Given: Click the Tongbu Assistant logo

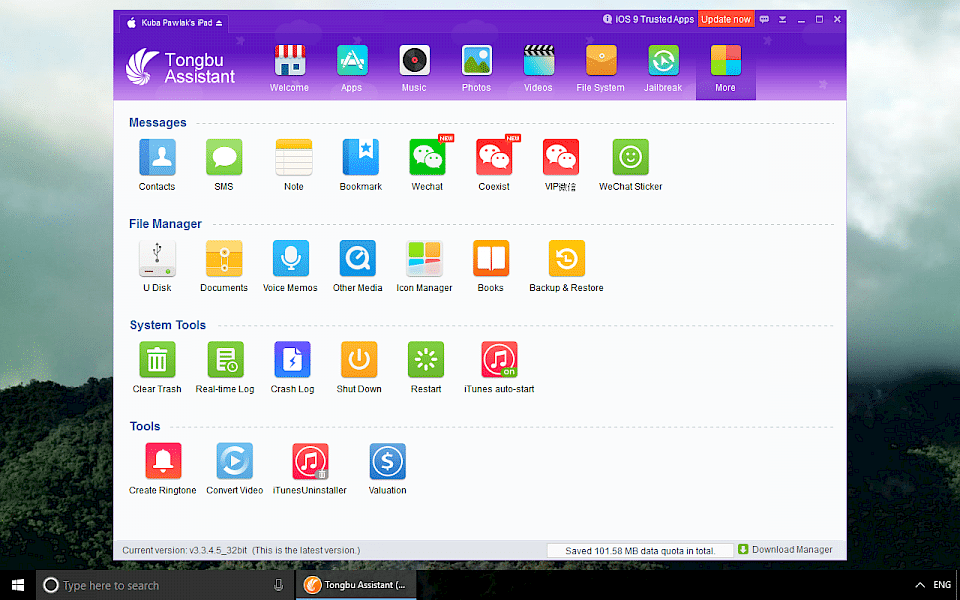Looking at the screenshot, I should pyautogui.click(x=180, y=67).
